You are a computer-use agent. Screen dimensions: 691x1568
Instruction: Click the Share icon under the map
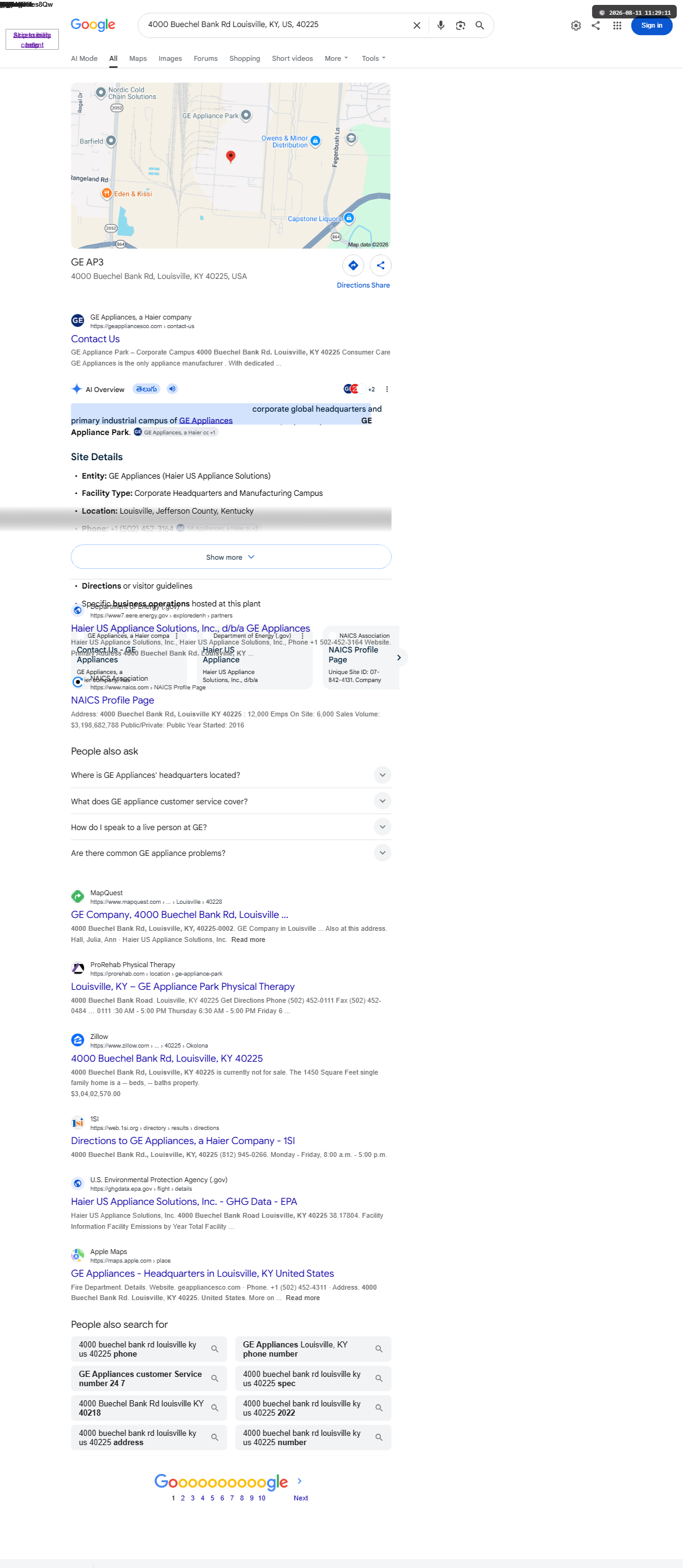pyautogui.click(x=381, y=265)
